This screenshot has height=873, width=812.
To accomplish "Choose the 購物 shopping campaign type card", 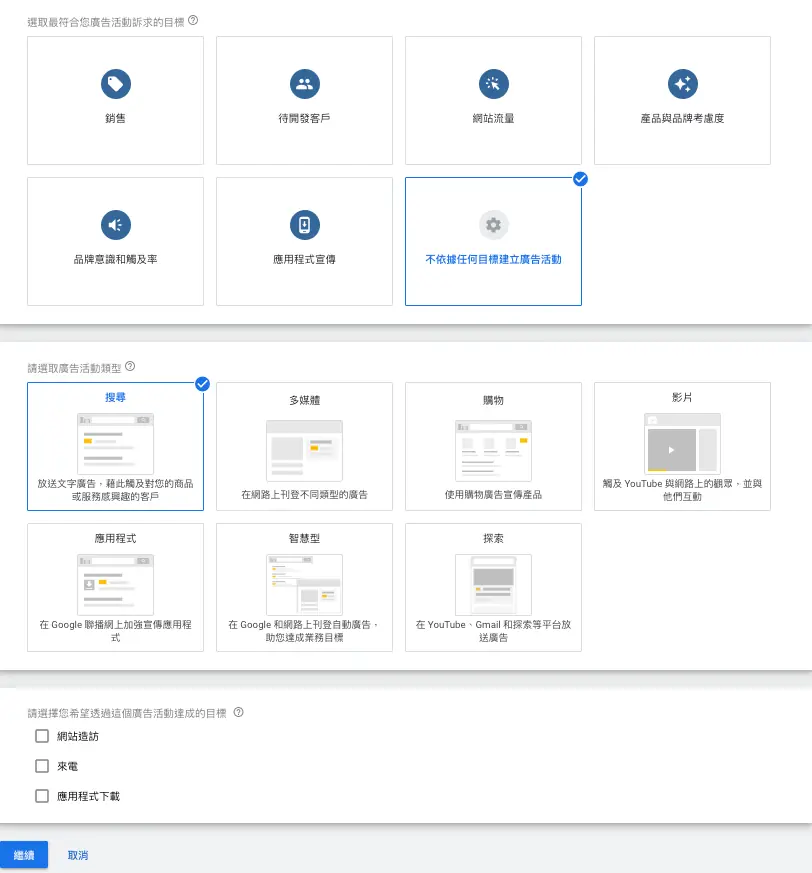I will click(493, 447).
